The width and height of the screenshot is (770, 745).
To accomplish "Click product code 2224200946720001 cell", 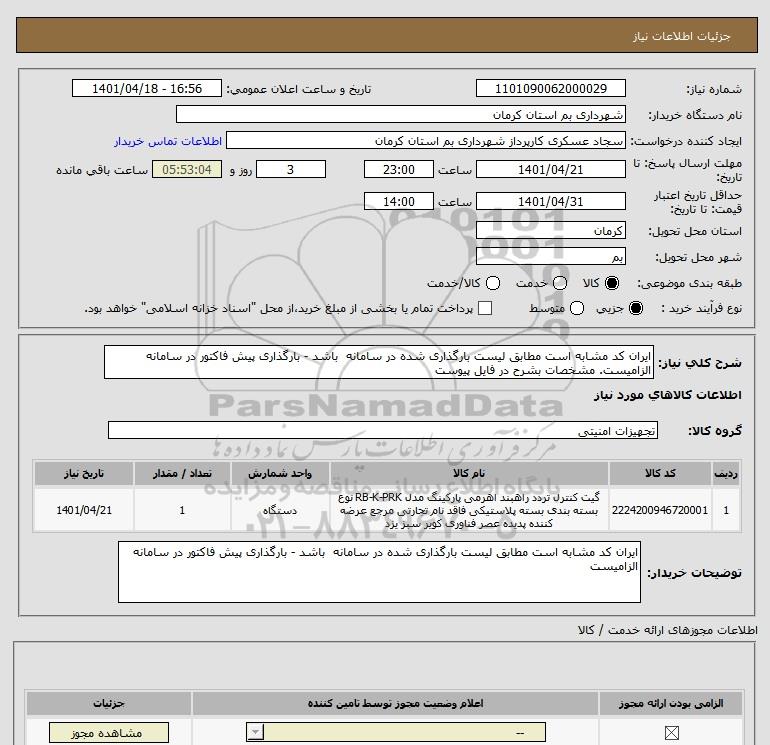I will pos(660,510).
